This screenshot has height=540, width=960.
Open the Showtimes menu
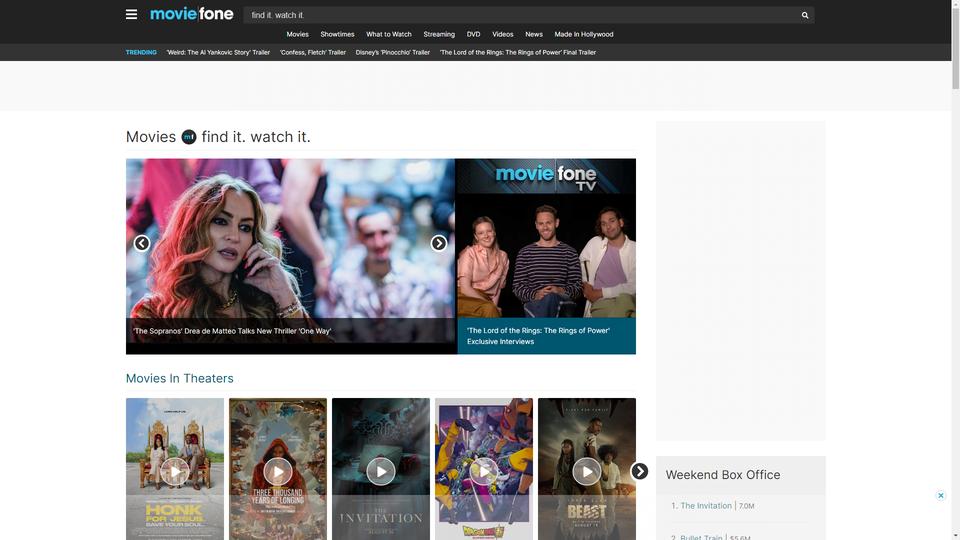337,34
